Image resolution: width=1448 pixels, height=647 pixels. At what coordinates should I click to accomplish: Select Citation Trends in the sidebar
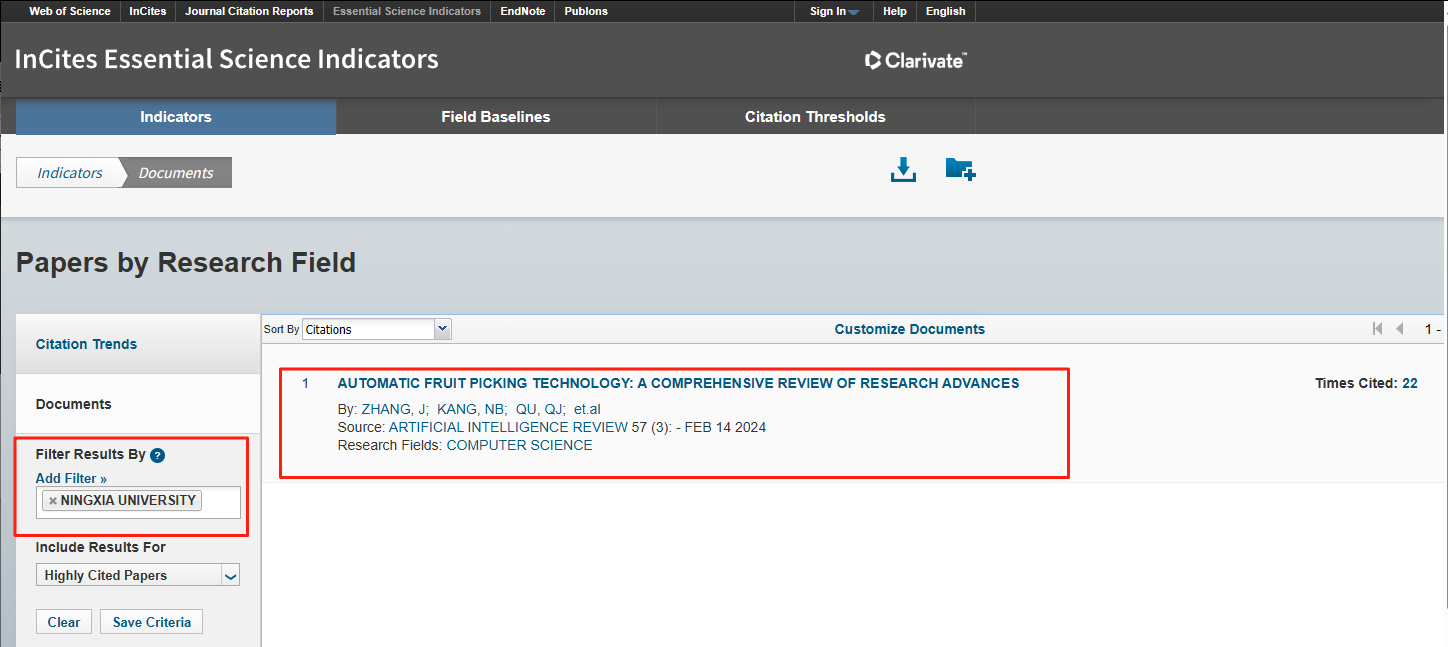click(x=86, y=344)
